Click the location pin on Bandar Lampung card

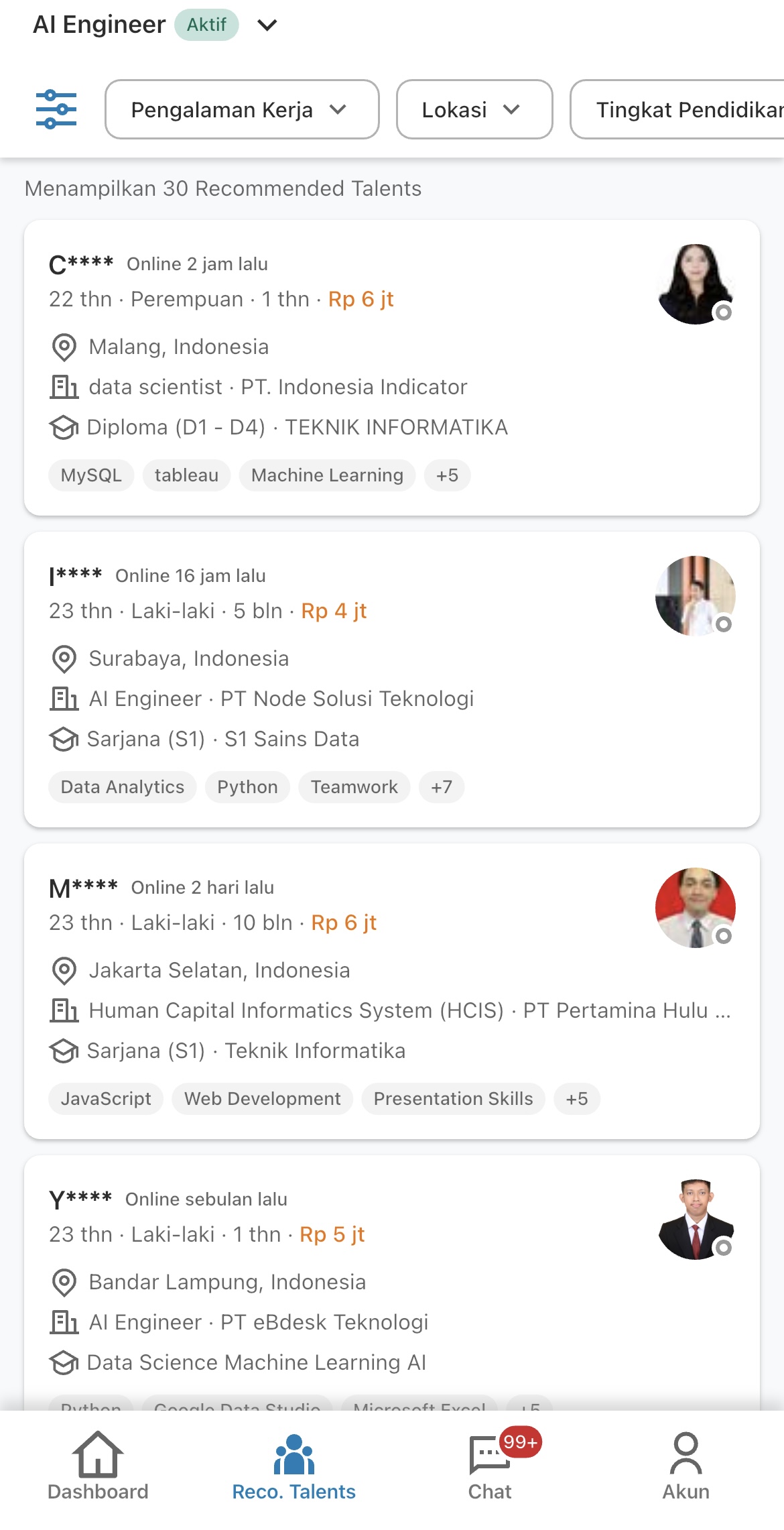coord(63,1283)
